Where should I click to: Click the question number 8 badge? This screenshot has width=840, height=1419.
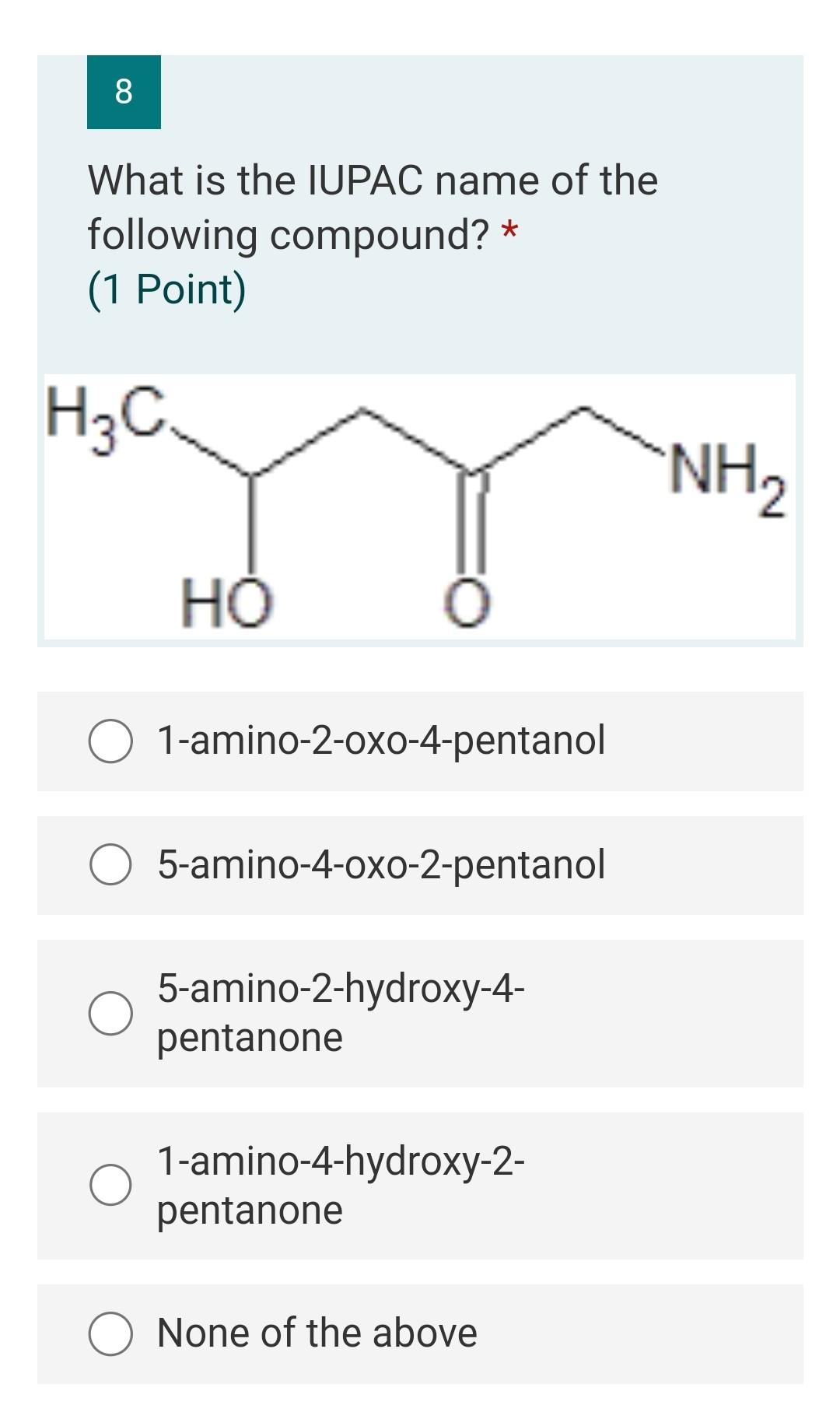pos(124,92)
